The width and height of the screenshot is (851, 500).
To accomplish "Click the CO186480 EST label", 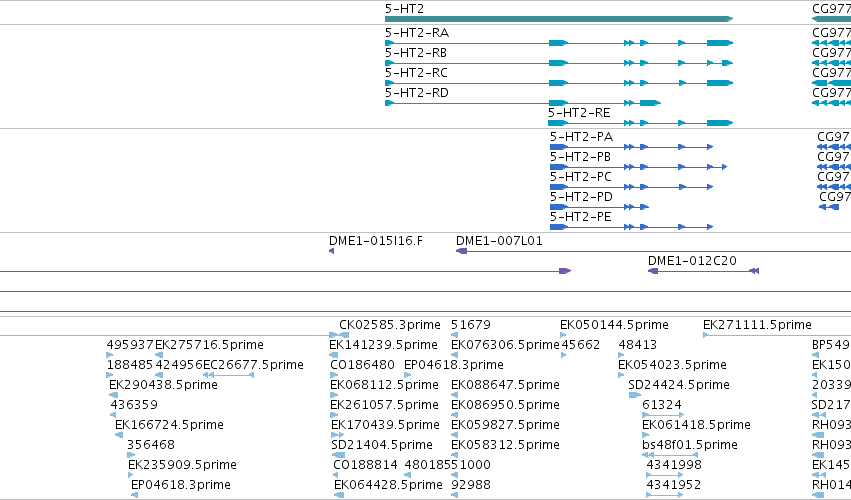I will pos(362,365).
